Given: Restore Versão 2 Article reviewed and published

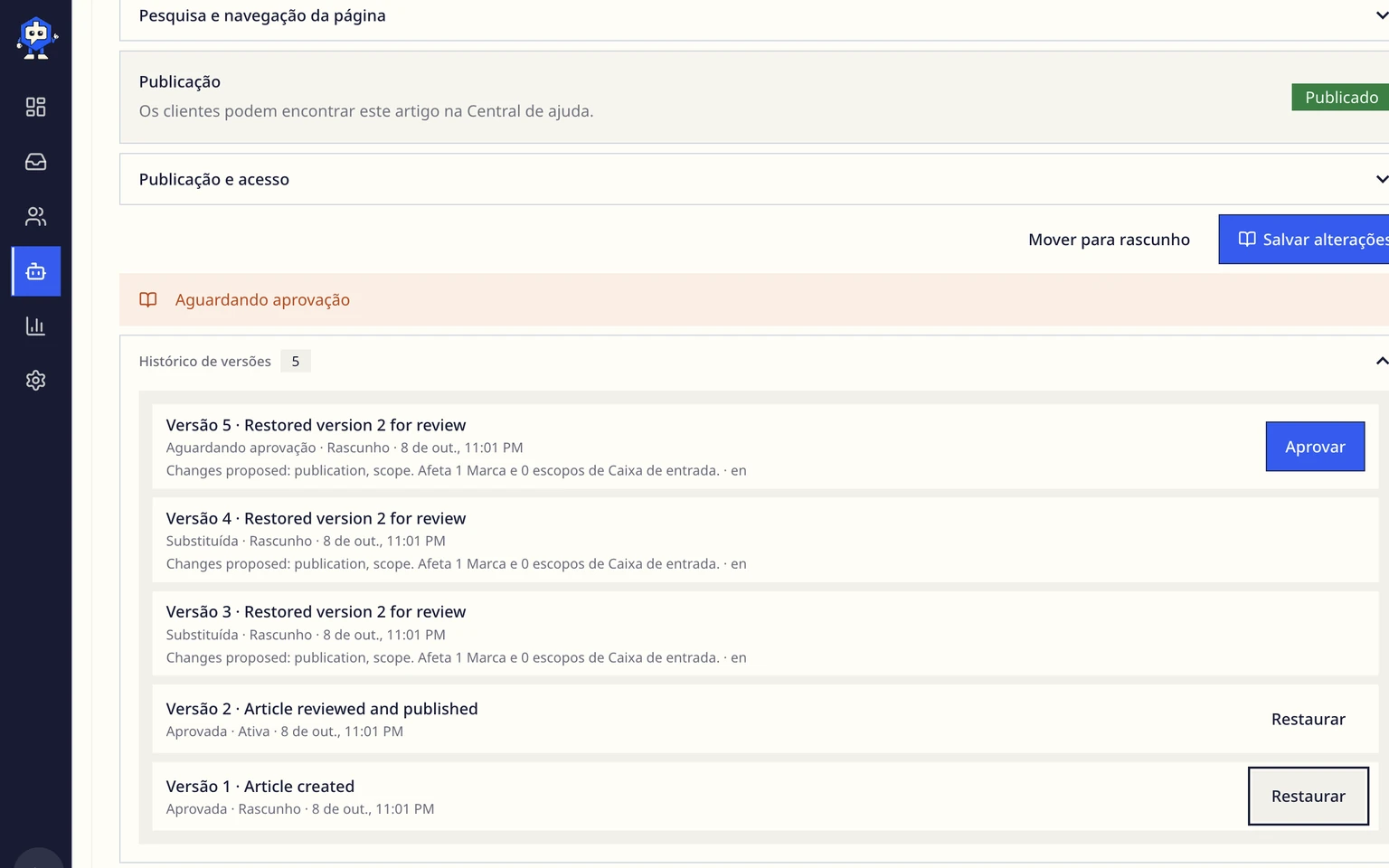Looking at the screenshot, I should click(1308, 720).
